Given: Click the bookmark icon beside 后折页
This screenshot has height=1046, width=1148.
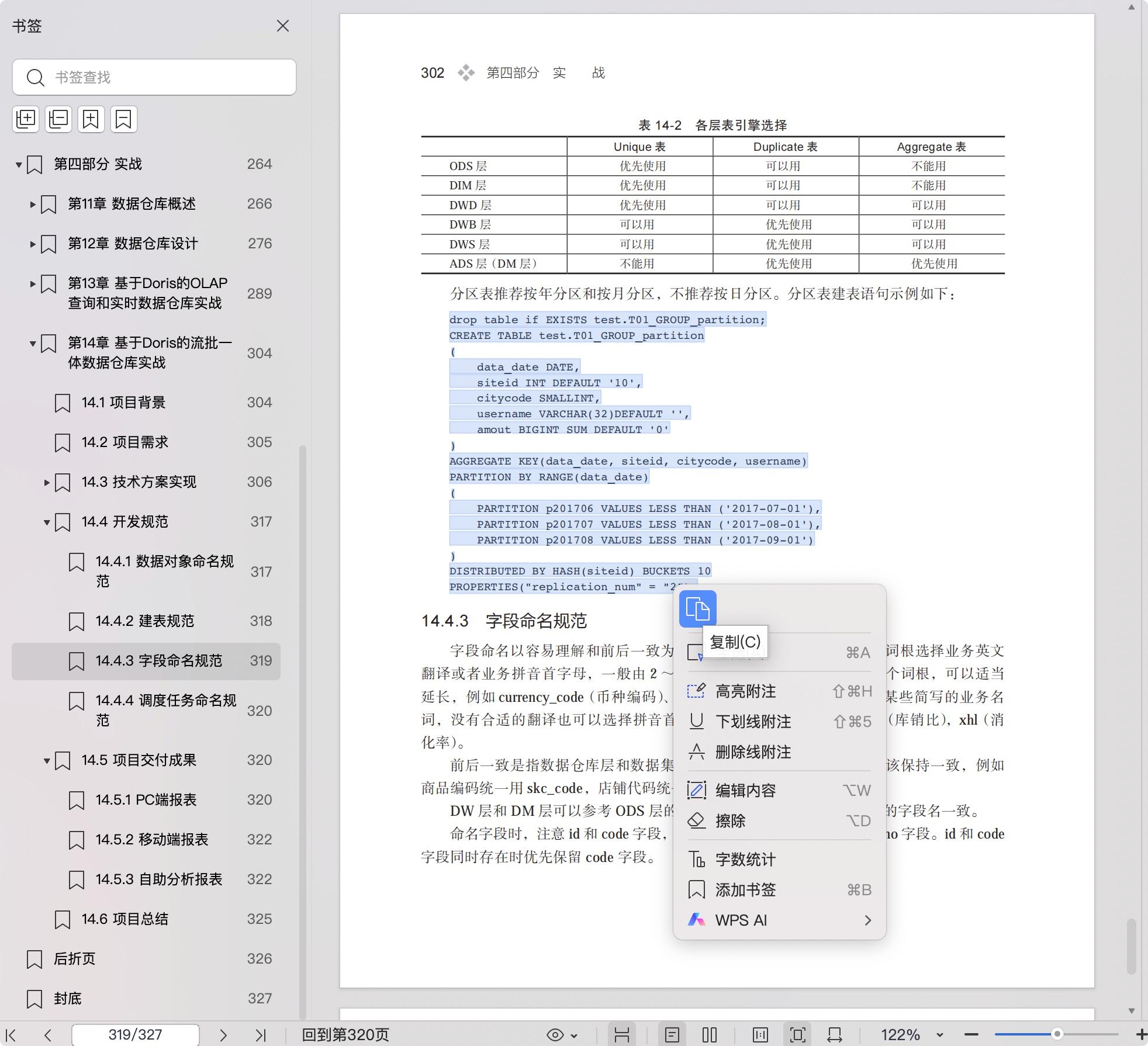Looking at the screenshot, I should point(34,959).
